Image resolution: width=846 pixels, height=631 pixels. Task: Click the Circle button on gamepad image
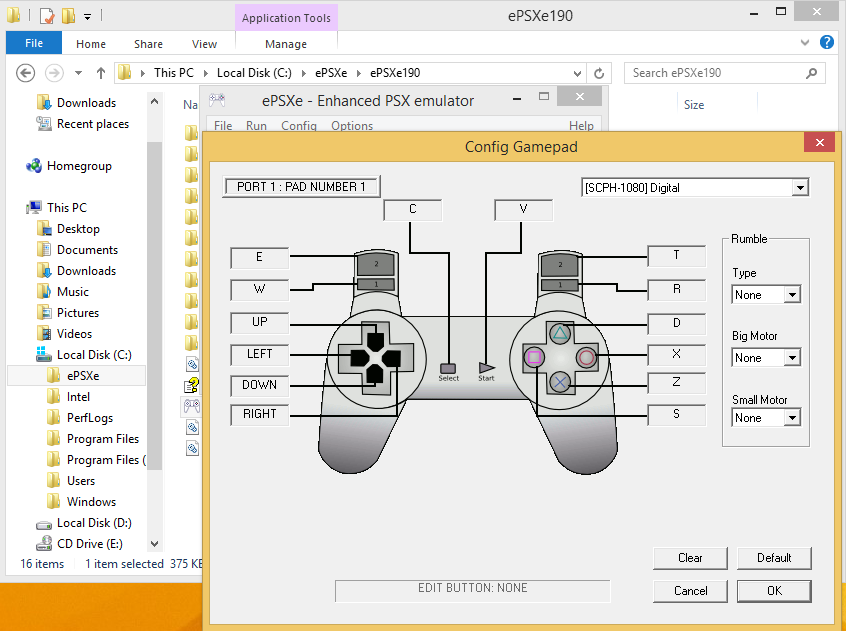pyautogui.click(x=586, y=357)
